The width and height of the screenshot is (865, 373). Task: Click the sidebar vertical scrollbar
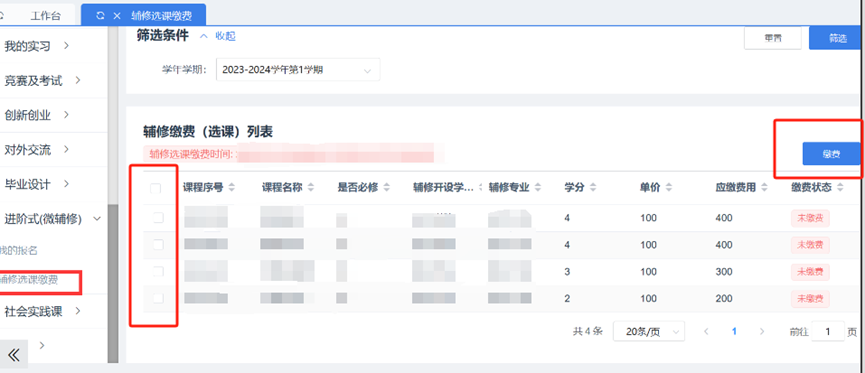[x=113, y=284]
